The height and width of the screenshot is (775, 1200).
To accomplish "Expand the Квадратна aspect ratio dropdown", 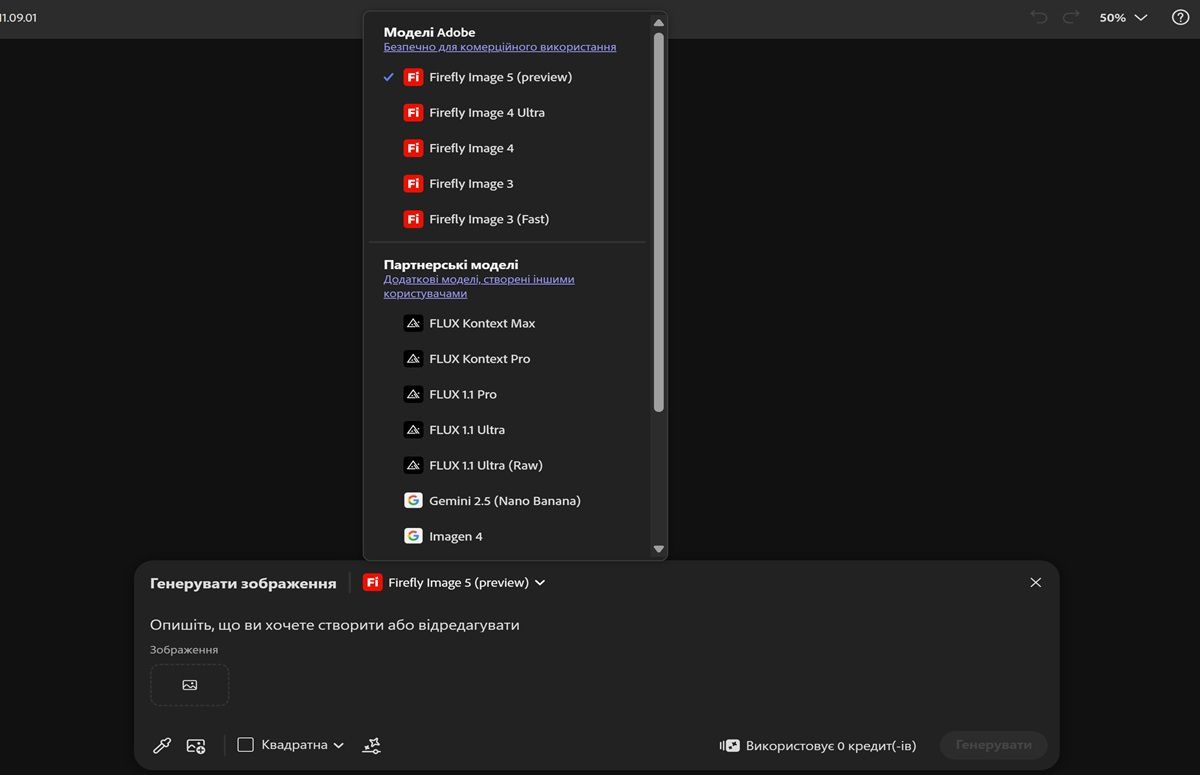I will (291, 745).
